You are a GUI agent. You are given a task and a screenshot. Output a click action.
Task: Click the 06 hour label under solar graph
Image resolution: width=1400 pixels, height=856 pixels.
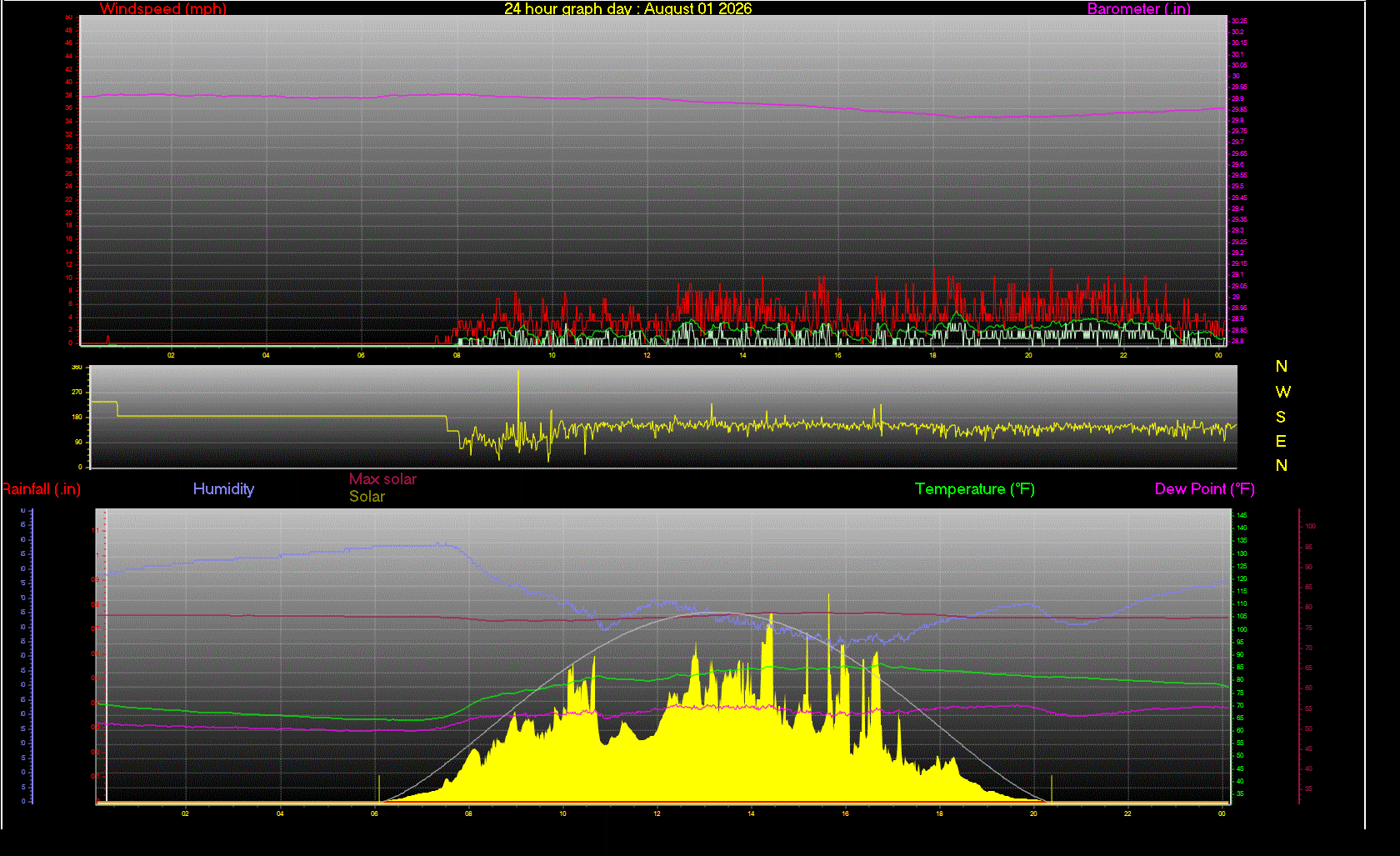[x=374, y=813]
